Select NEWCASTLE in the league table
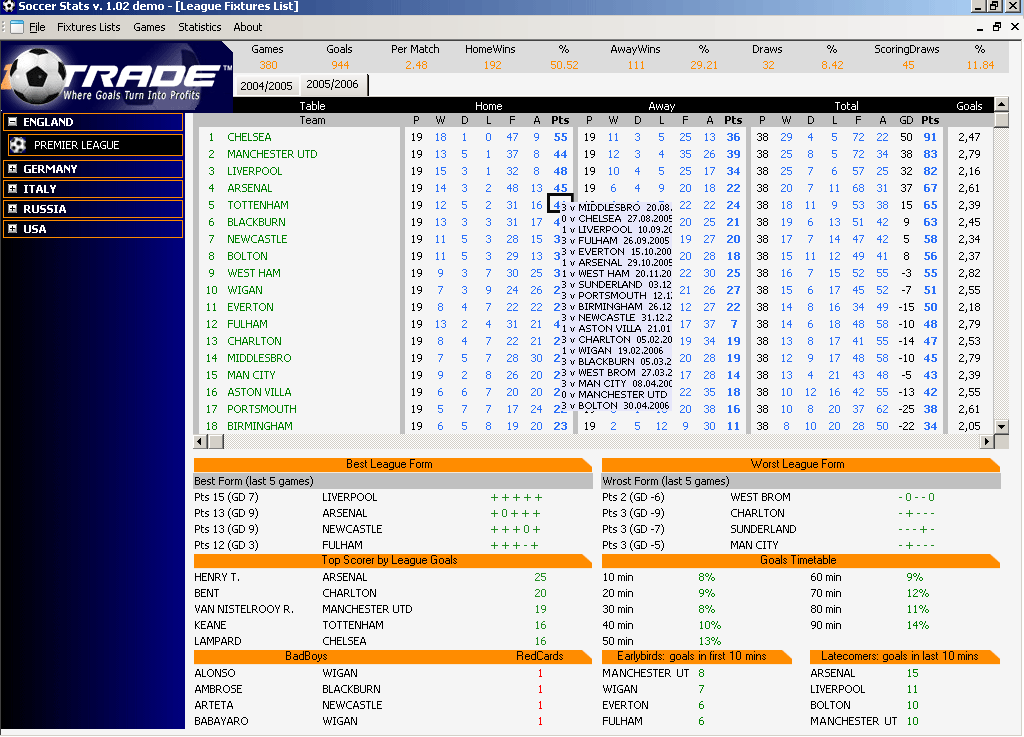The height and width of the screenshot is (737, 1024). click(x=257, y=239)
